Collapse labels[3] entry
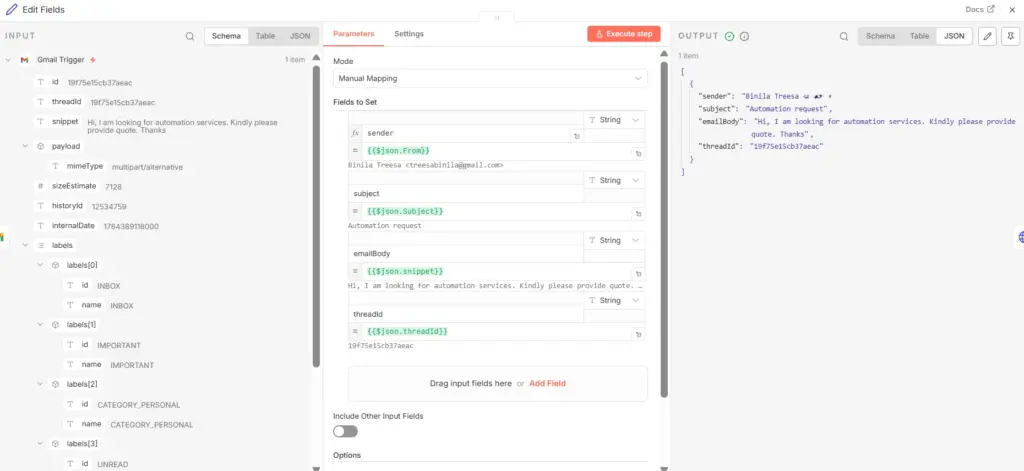 click(40, 444)
